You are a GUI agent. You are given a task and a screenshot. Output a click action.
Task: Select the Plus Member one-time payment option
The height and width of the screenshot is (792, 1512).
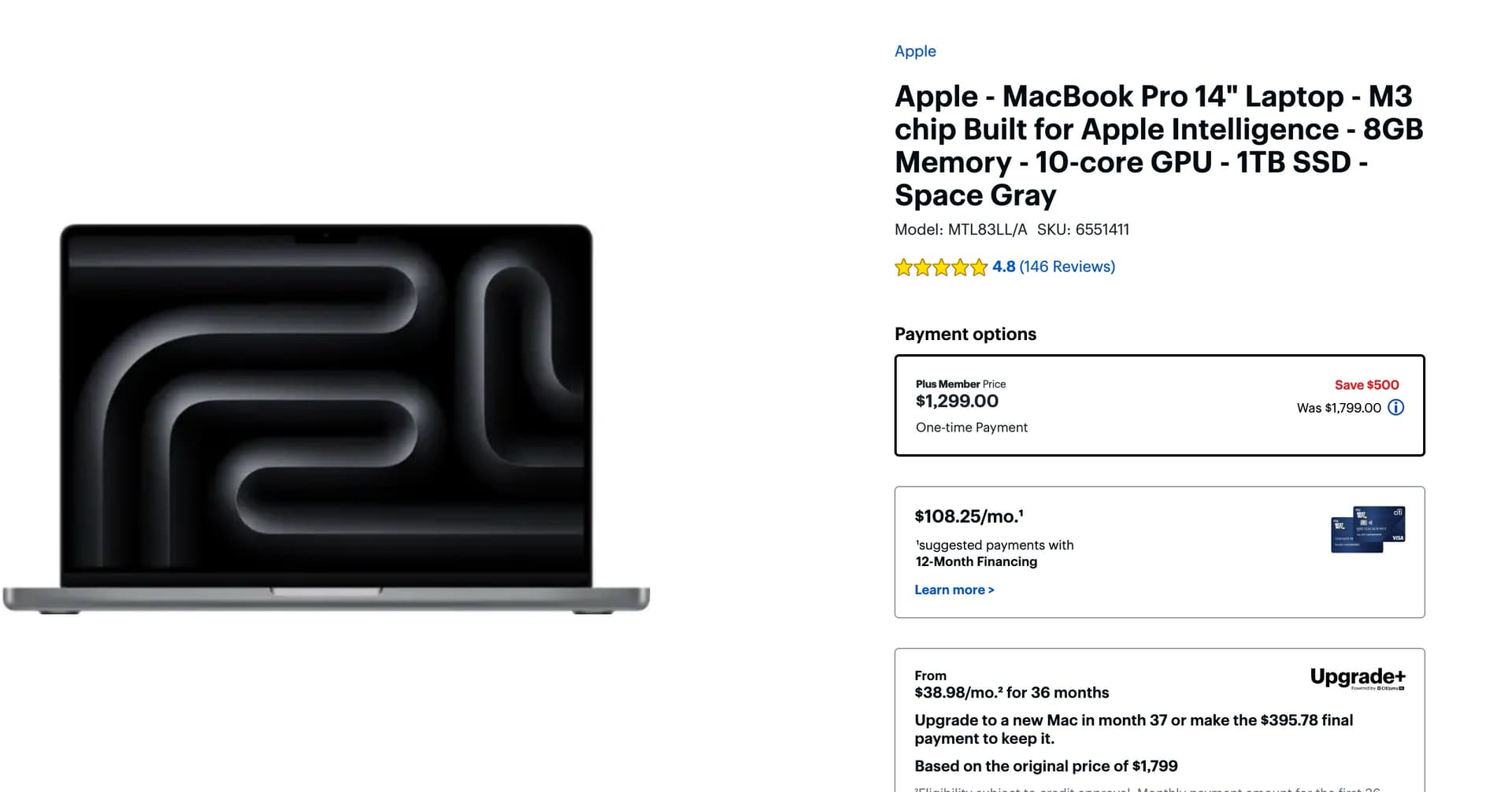[x=1159, y=405]
